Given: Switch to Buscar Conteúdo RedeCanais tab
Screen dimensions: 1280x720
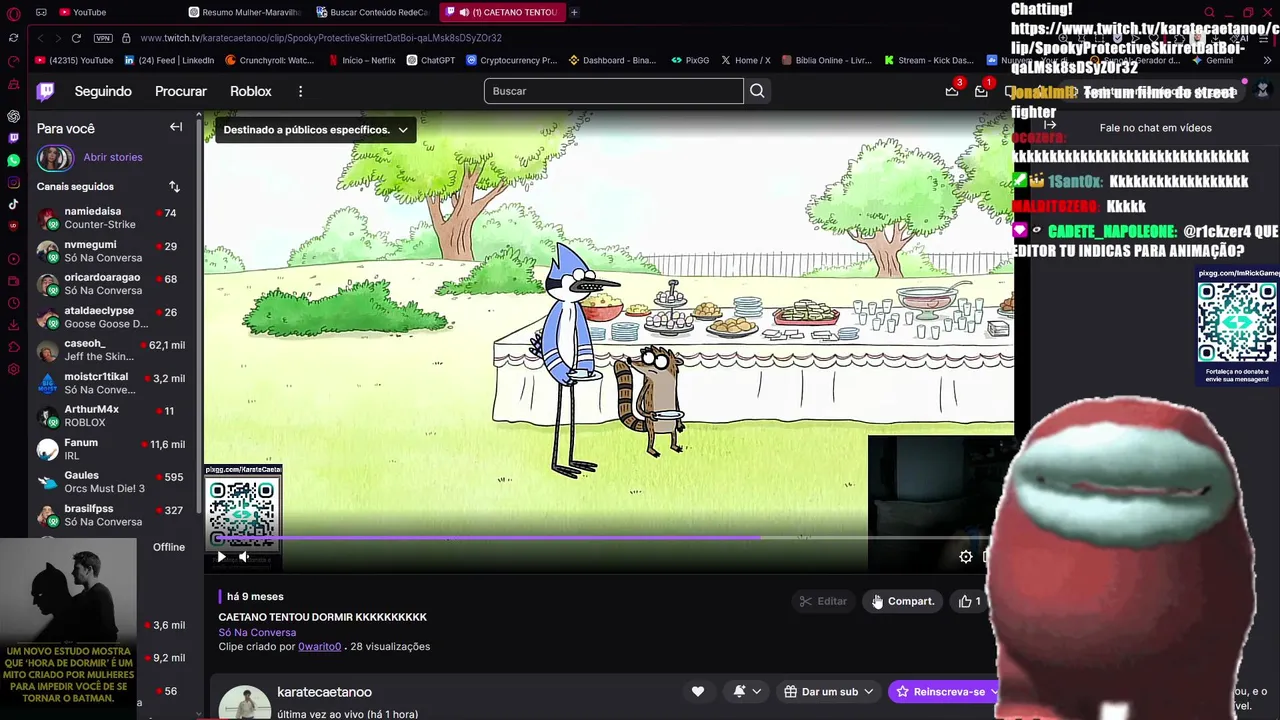Looking at the screenshot, I should pos(373,12).
